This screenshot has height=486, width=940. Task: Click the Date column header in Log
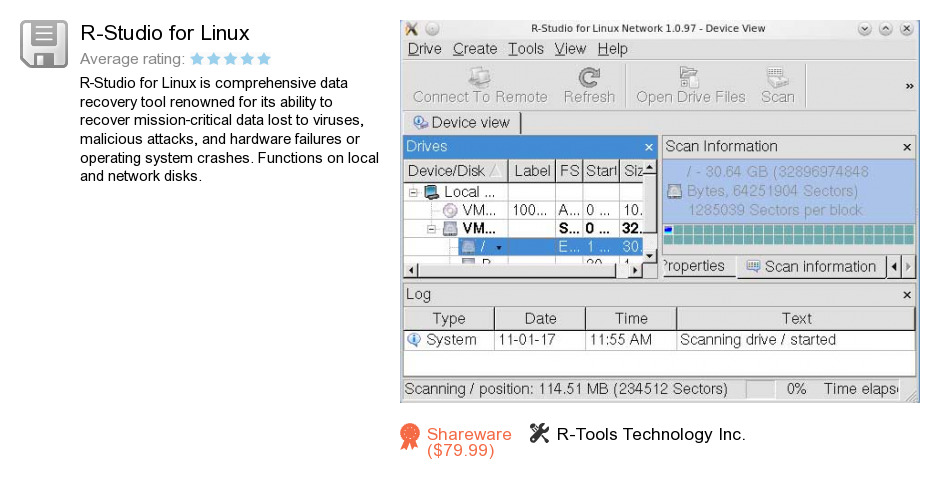(540, 319)
